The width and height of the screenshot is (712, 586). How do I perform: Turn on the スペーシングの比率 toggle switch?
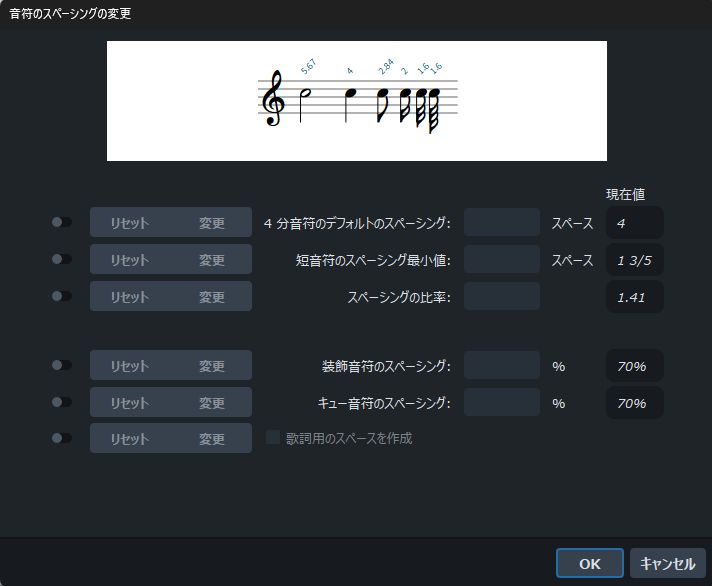[x=62, y=297]
